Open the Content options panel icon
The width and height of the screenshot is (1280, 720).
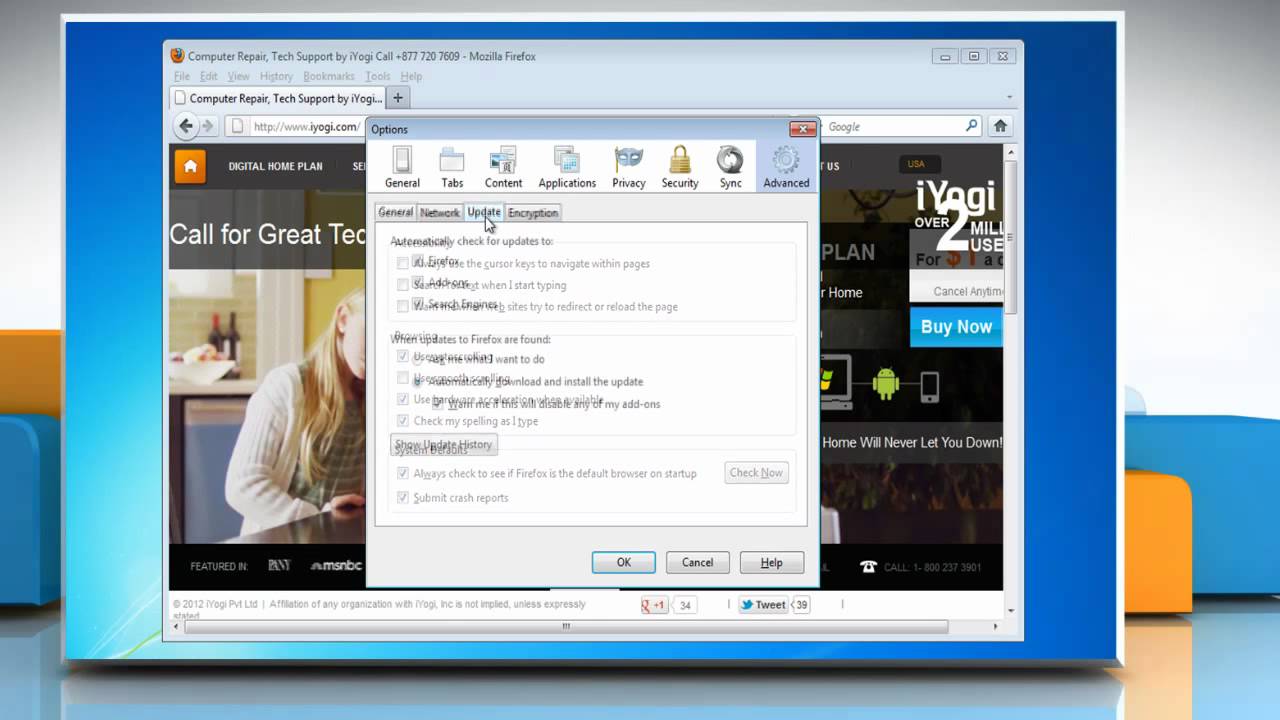click(x=503, y=167)
